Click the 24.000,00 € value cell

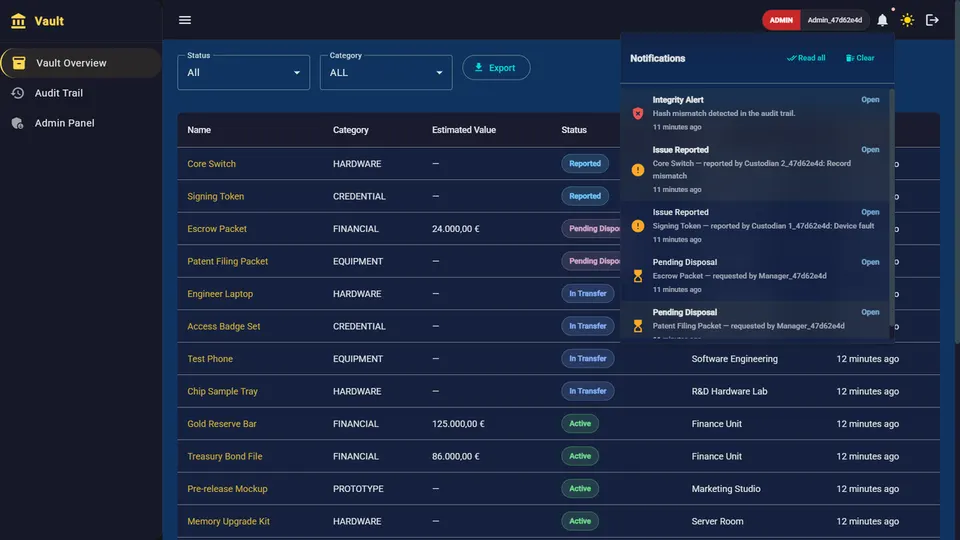tap(456, 229)
